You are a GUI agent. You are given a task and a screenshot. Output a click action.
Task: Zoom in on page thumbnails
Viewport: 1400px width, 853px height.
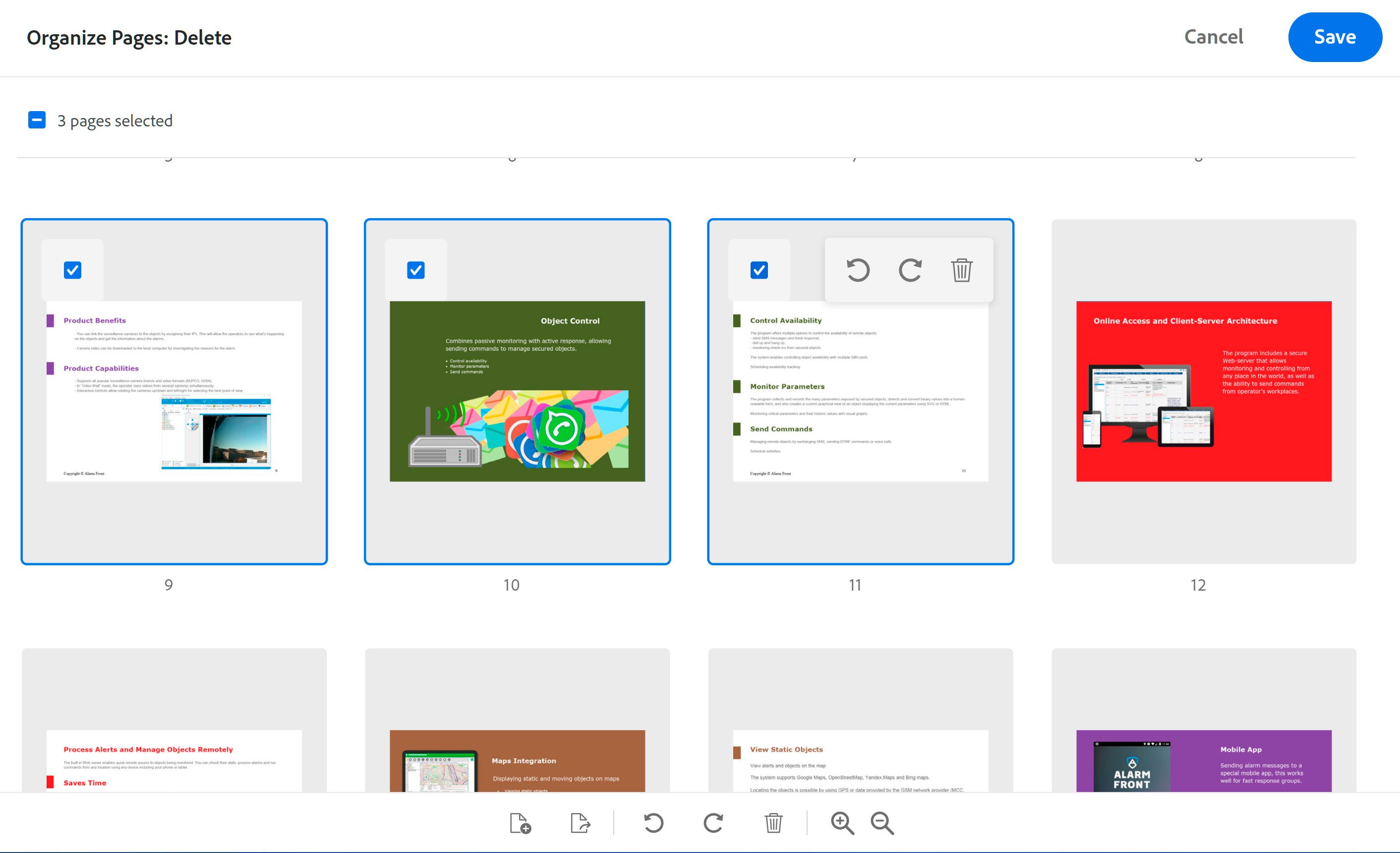pos(842,823)
